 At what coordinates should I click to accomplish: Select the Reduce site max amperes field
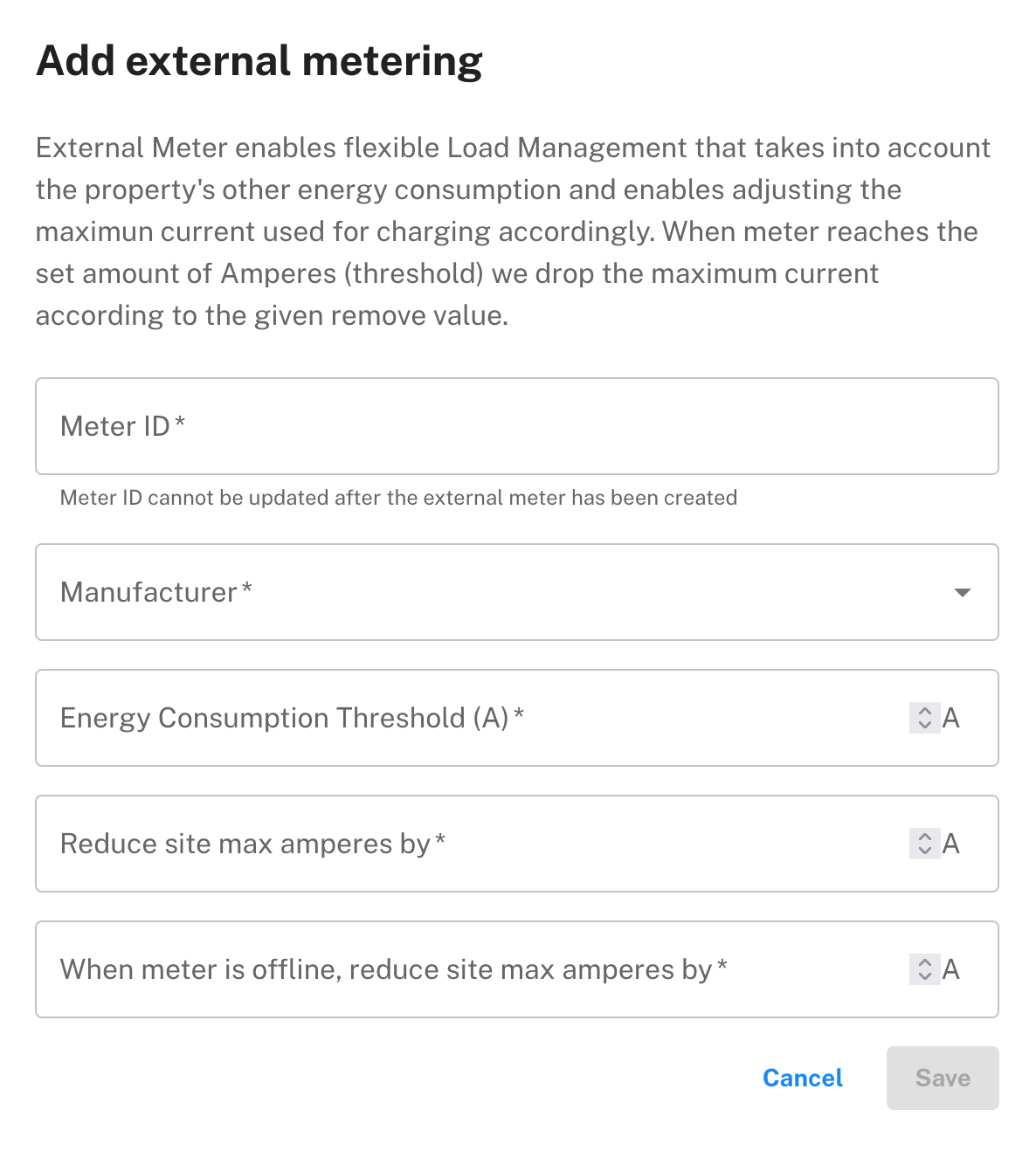click(472, 844)
